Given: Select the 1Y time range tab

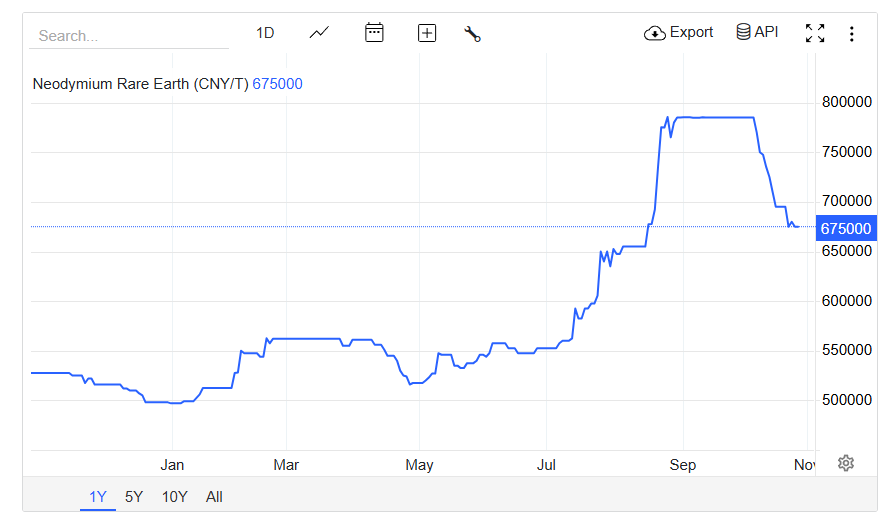Looking at the screenshot, I should pos(98,496).
